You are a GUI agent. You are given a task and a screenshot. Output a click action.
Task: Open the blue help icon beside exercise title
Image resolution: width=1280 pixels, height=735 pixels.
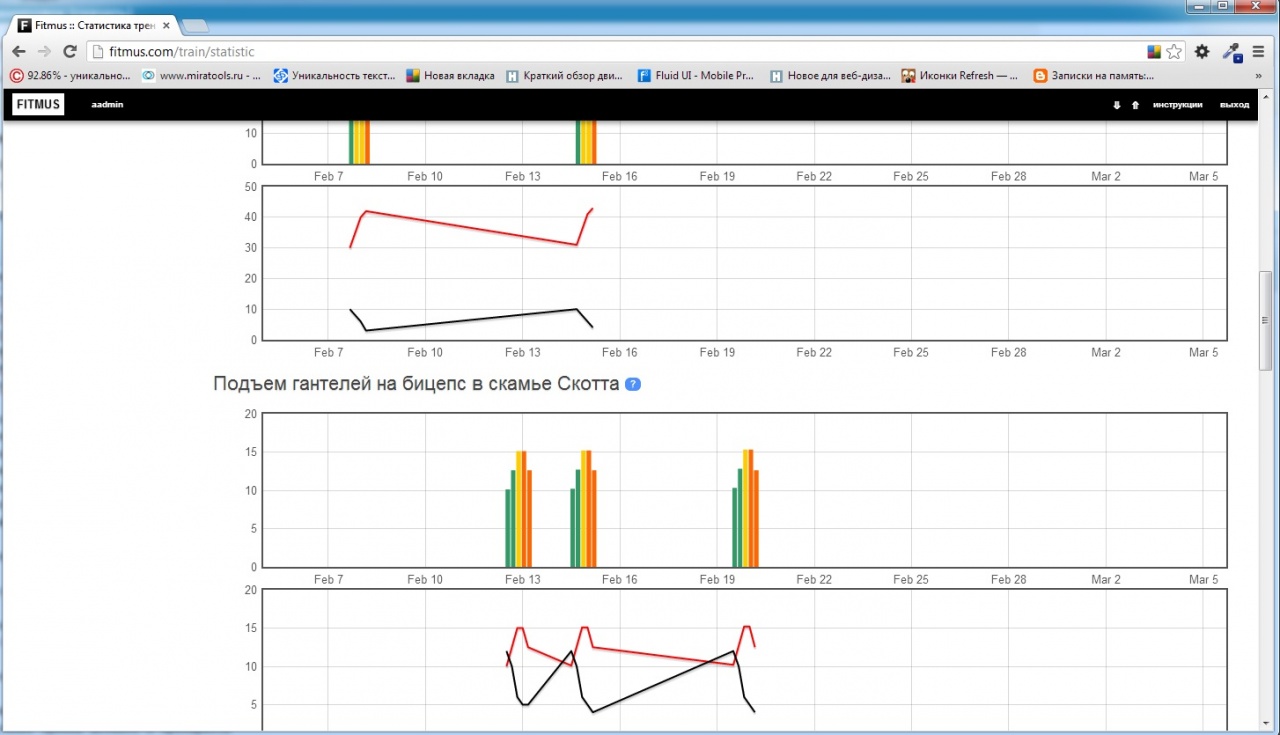tap(632, 384)
